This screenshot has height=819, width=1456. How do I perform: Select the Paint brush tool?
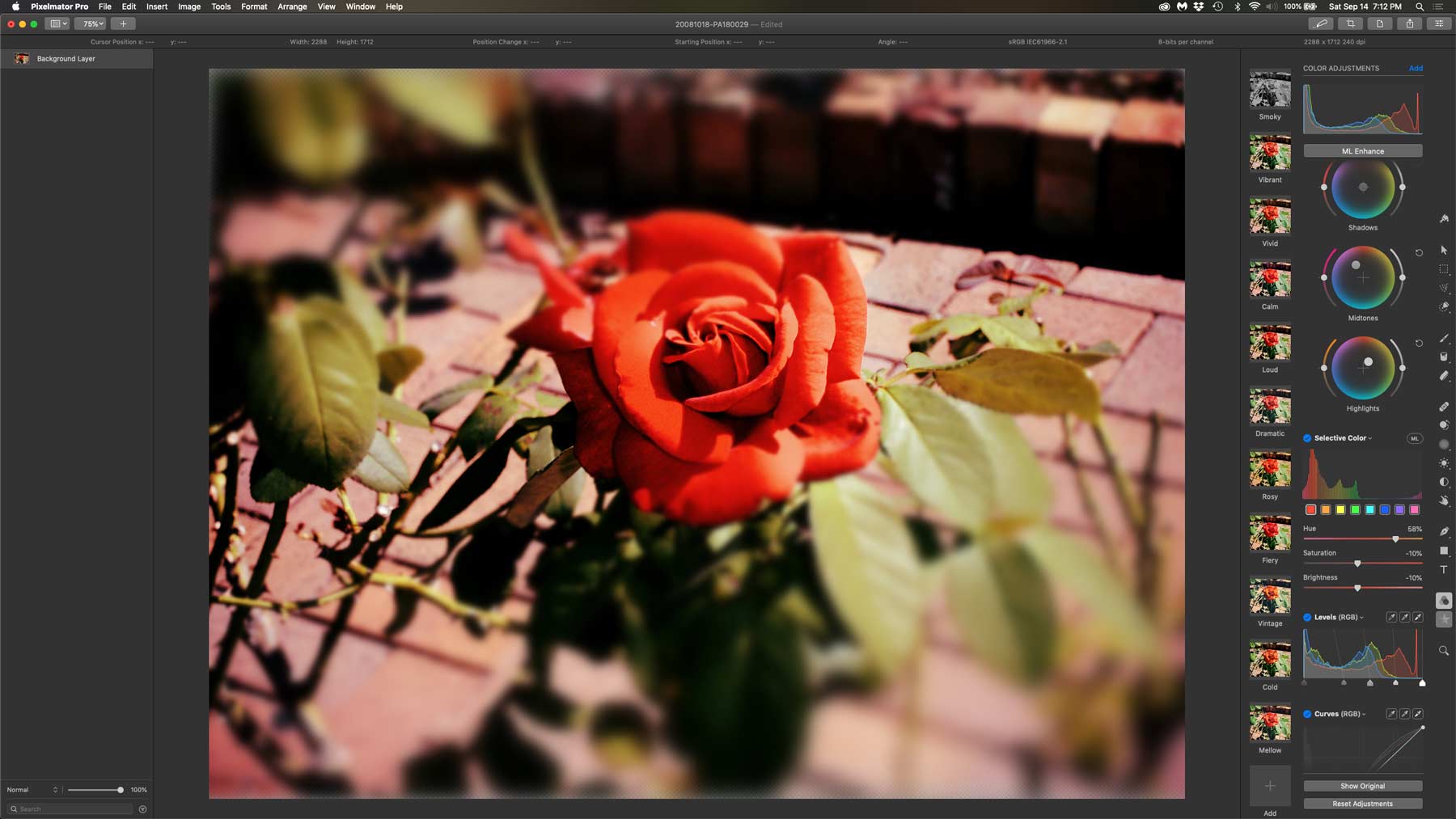[x=1444, y=338]
